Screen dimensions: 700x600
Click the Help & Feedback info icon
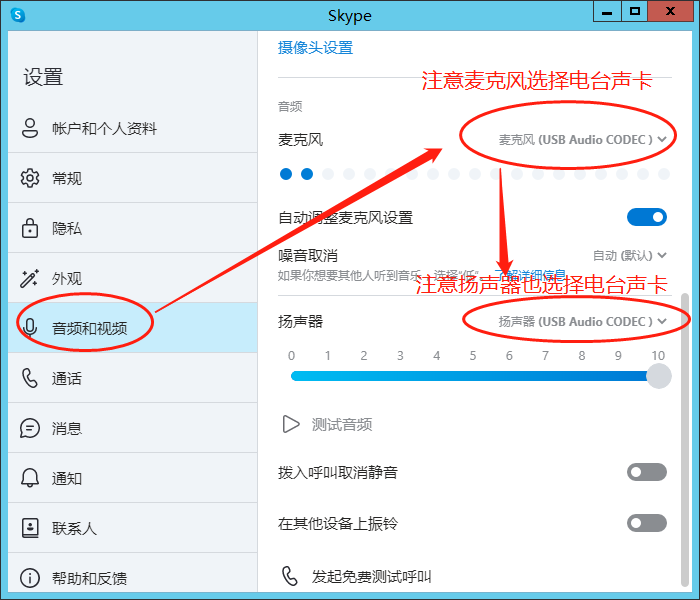pos(30,578)
